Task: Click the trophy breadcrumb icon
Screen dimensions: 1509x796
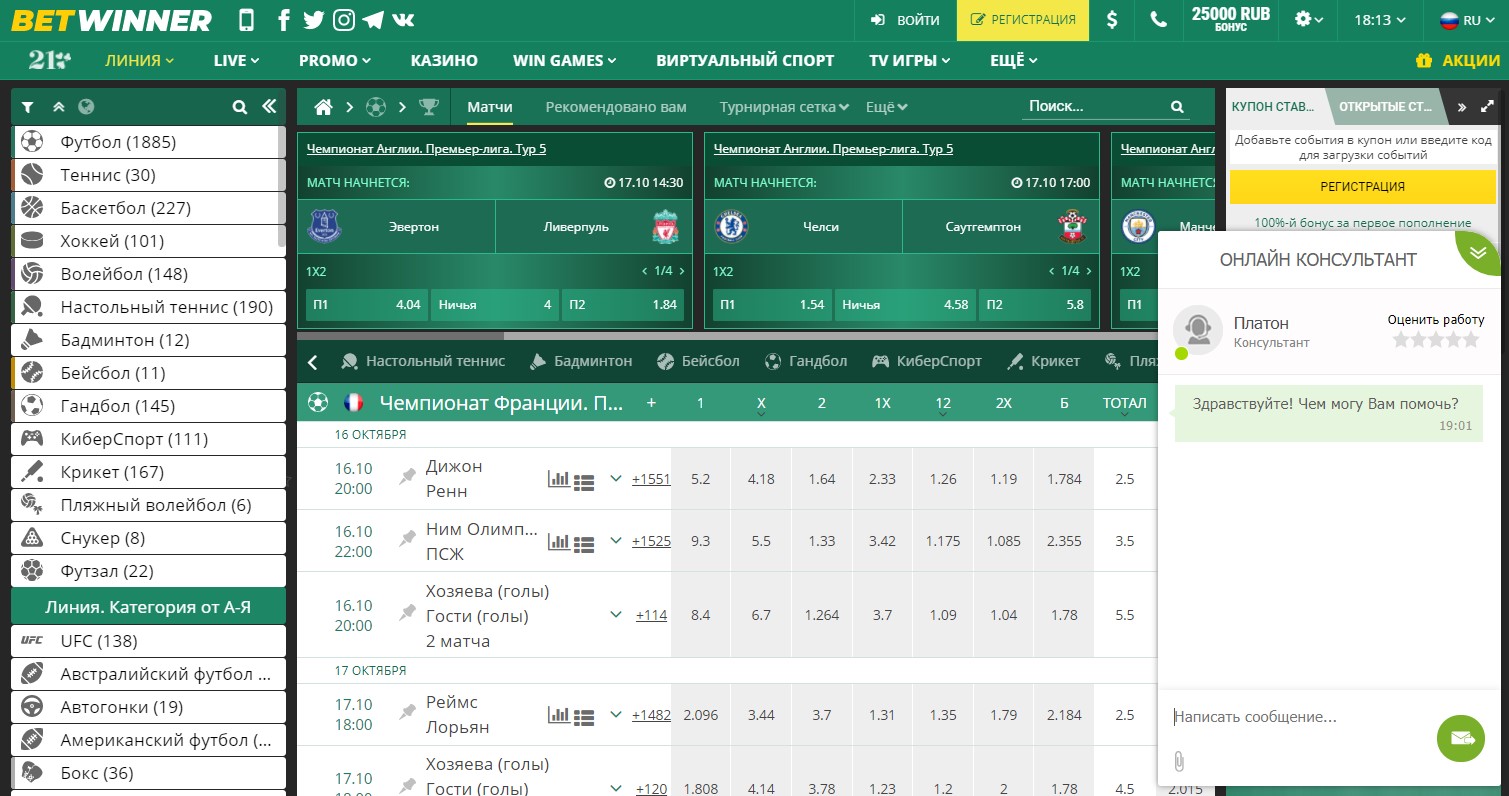Action: [428, 107]
